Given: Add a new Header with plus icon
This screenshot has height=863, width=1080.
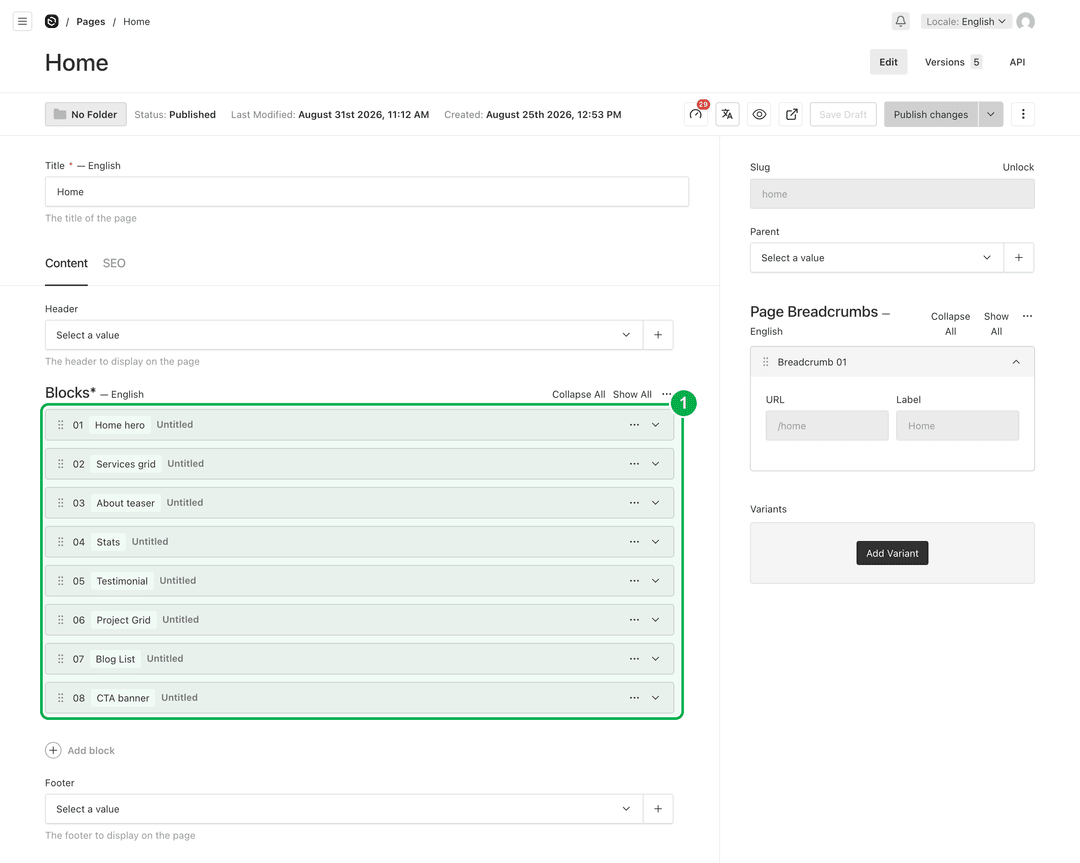Looking at the screenshot, I should pos(658,335).
